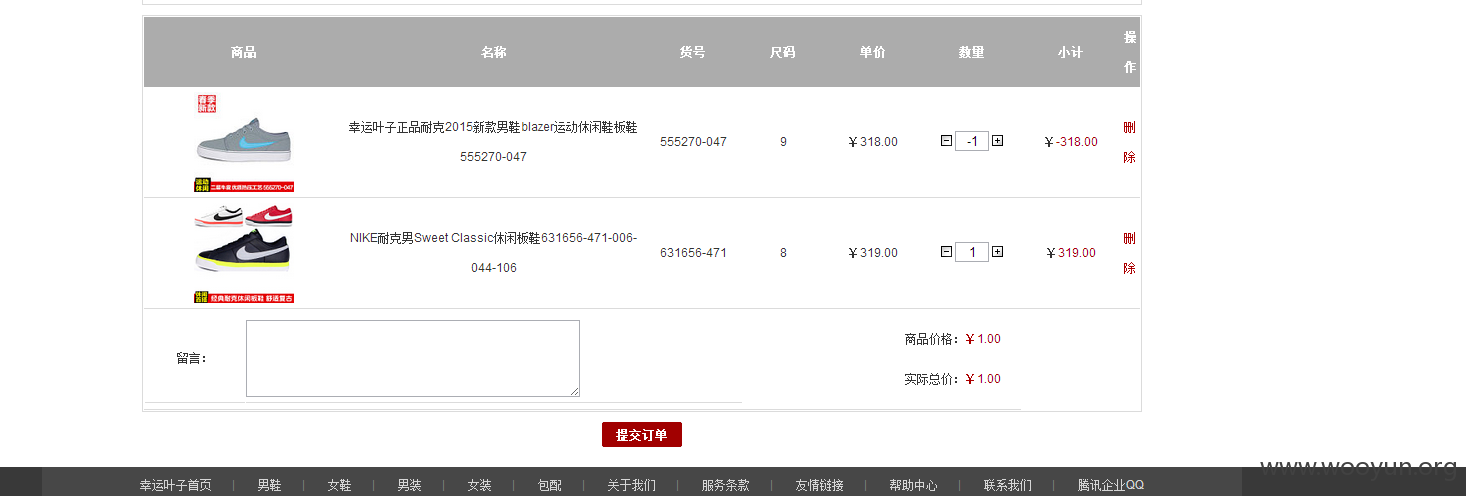Open the 幸运叶子正品耐克2015 product name link
The height and width of the screenshot is (496, 1466).
(493, 142)
